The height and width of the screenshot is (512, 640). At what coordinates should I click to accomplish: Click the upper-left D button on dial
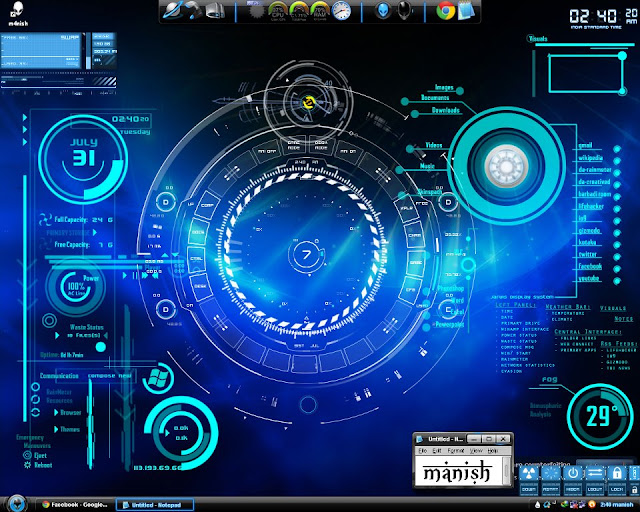click(166, 203)
